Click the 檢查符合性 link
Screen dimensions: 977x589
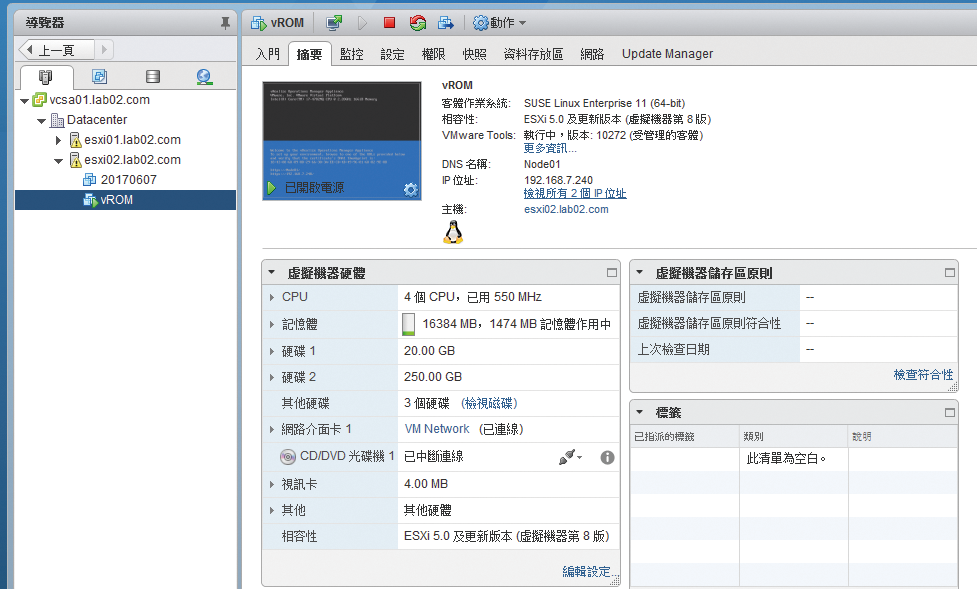923,375
